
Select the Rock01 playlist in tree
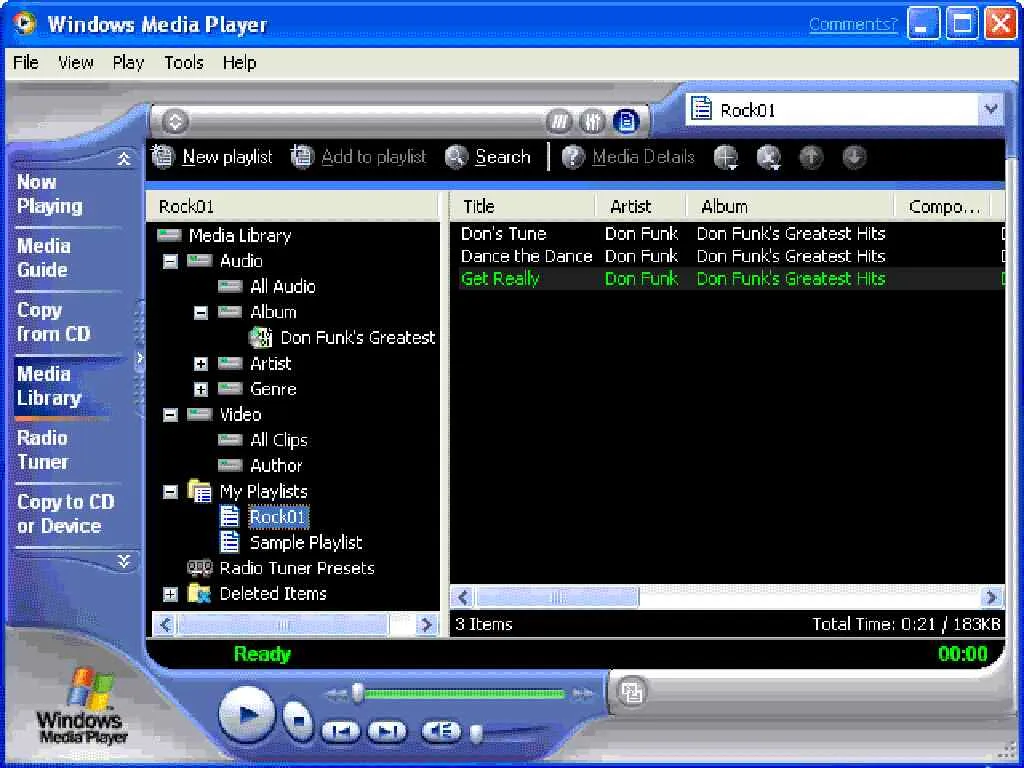(x=278, y=517)
